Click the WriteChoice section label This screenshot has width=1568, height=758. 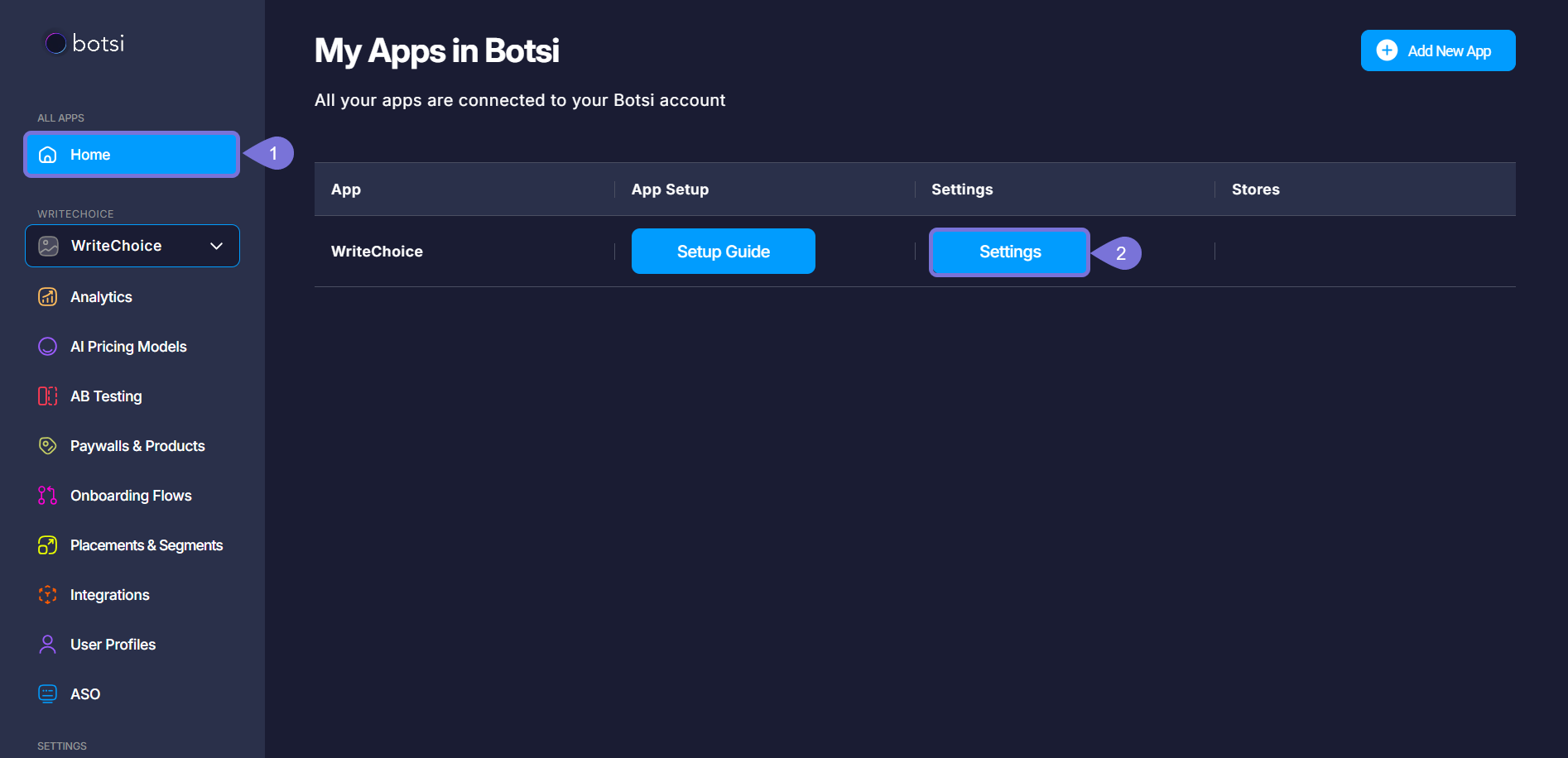tap(75, 213)
